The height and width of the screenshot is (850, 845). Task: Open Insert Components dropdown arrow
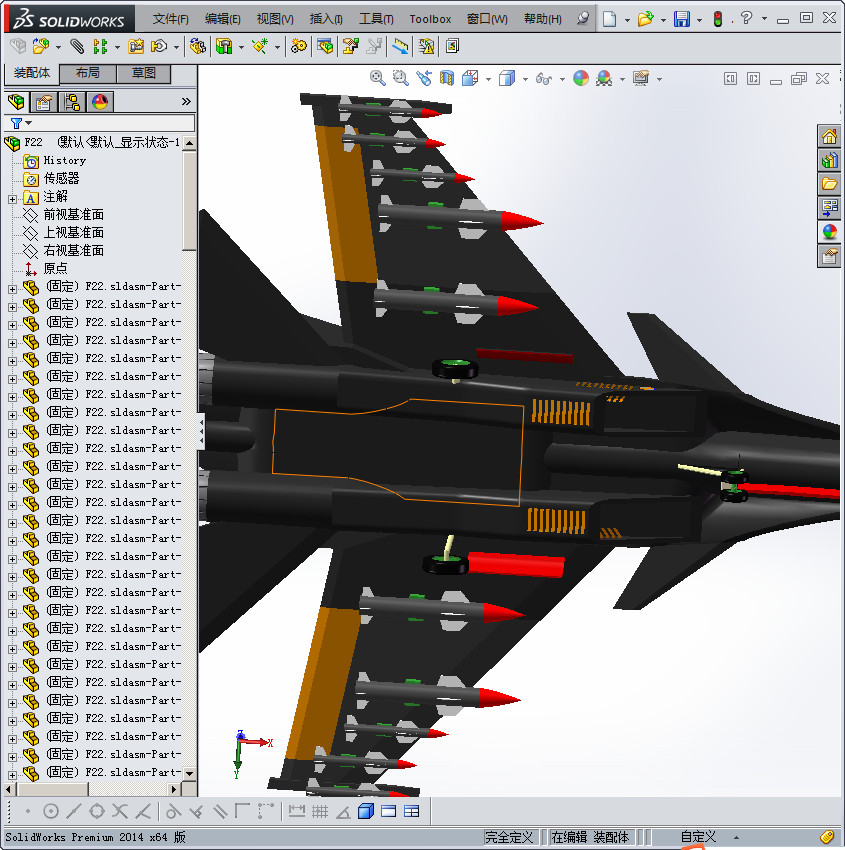point(58,48)
